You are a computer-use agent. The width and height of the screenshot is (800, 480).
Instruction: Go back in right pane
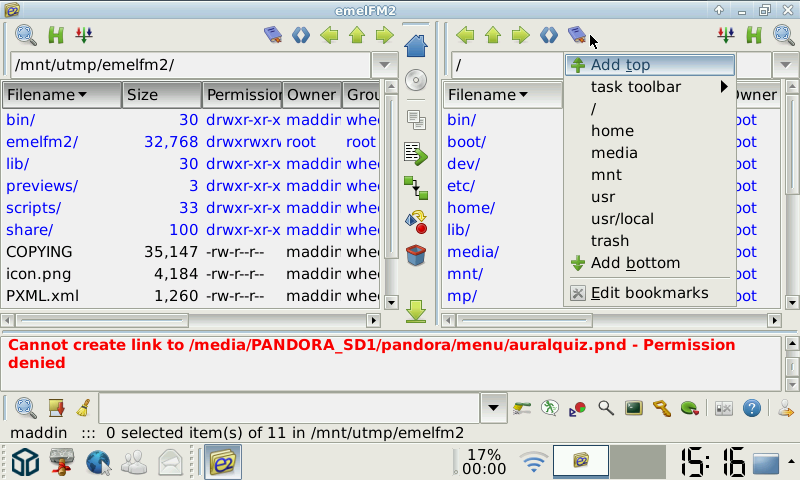tap(465, 35)
